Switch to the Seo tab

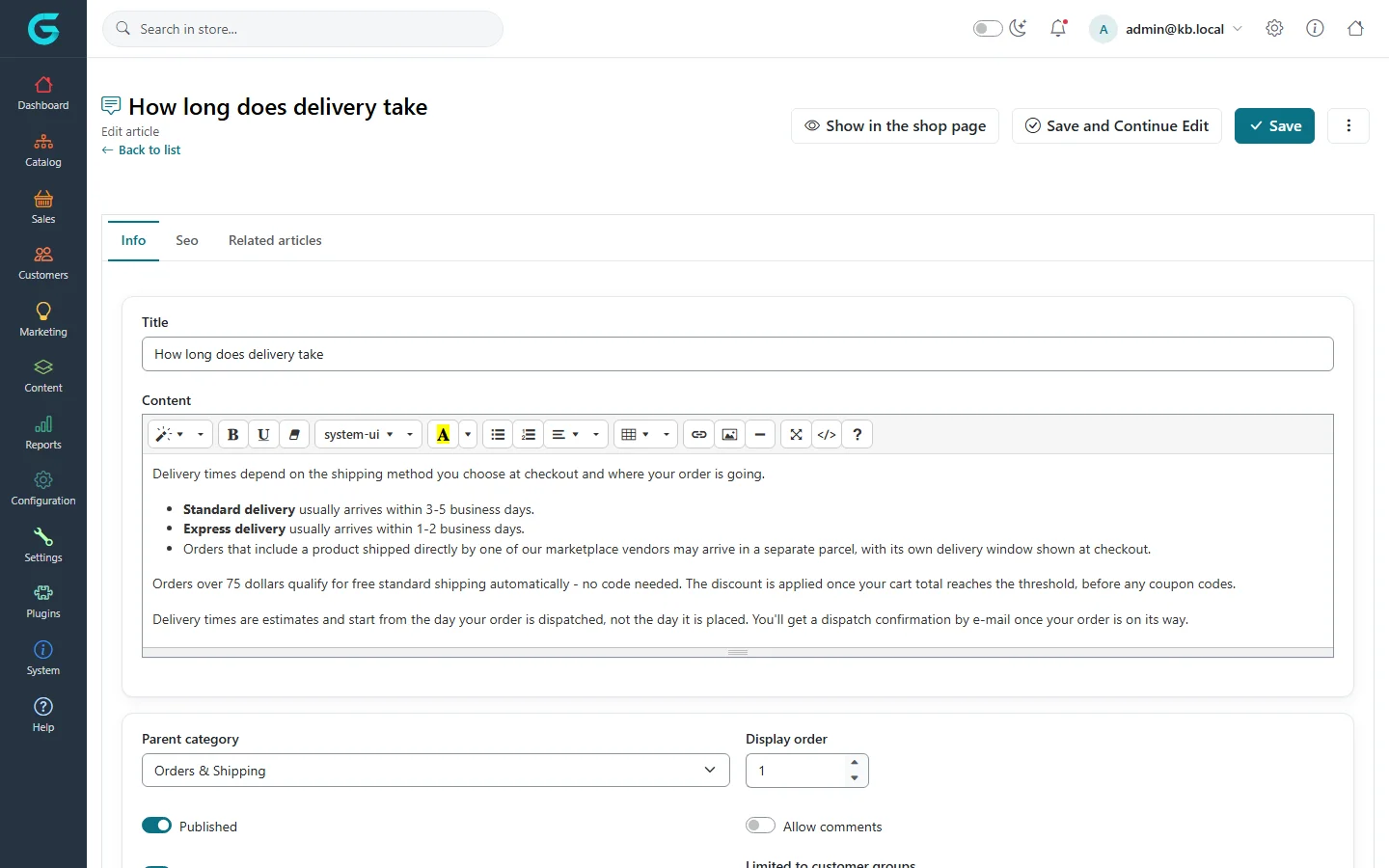coord(187,241)
